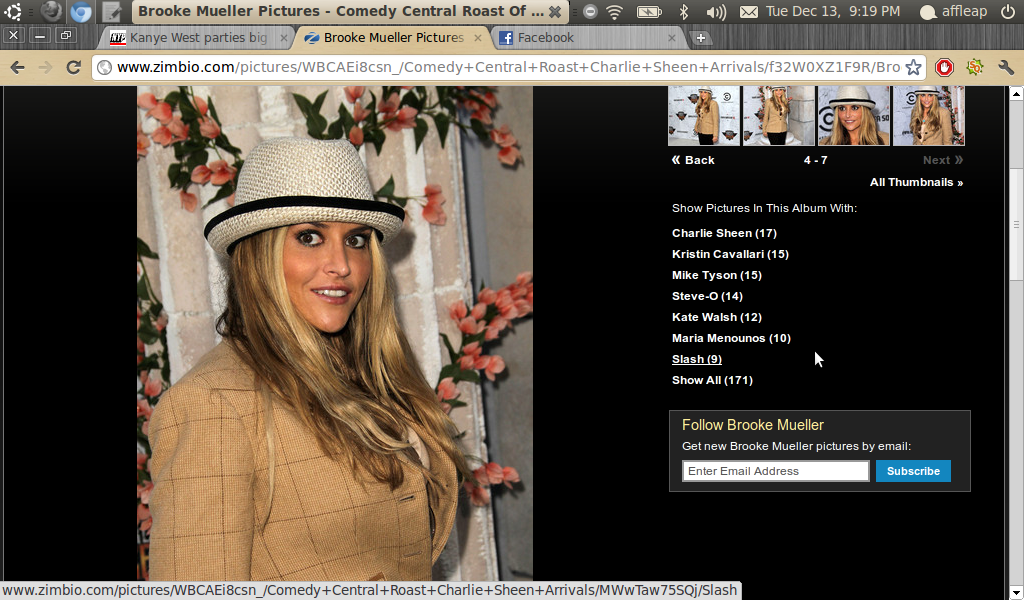Open the red ad-blocker extension icon
This screenshot has width=1024, height=600.
[x=944, y=67]
